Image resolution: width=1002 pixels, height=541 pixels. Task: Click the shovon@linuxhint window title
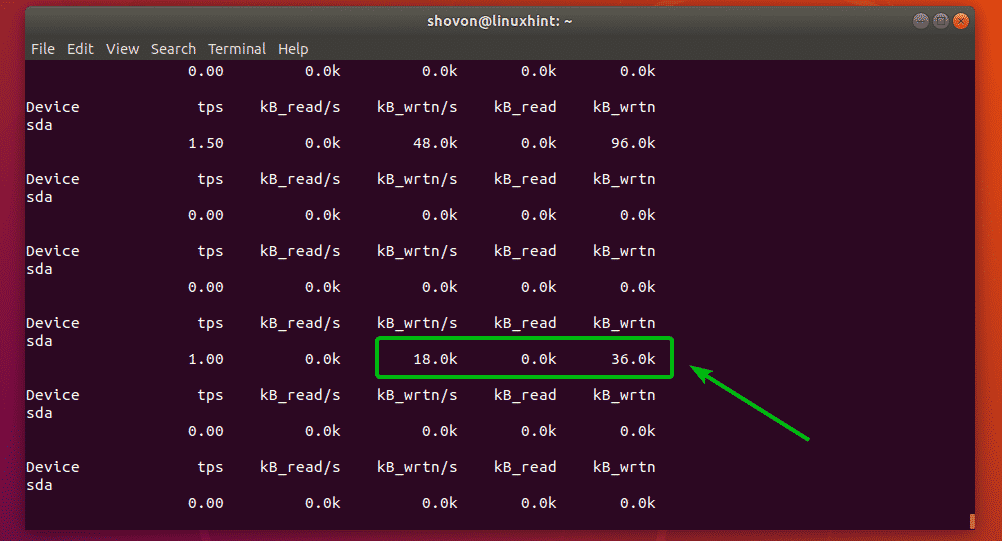pyautogui.click(x=500, y=21)
